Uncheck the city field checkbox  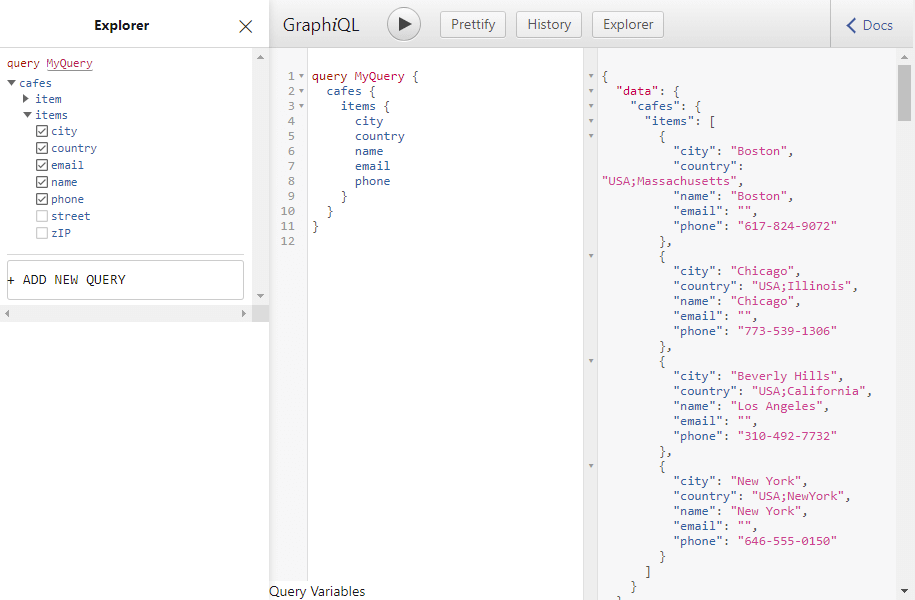(x=42, y=131)
